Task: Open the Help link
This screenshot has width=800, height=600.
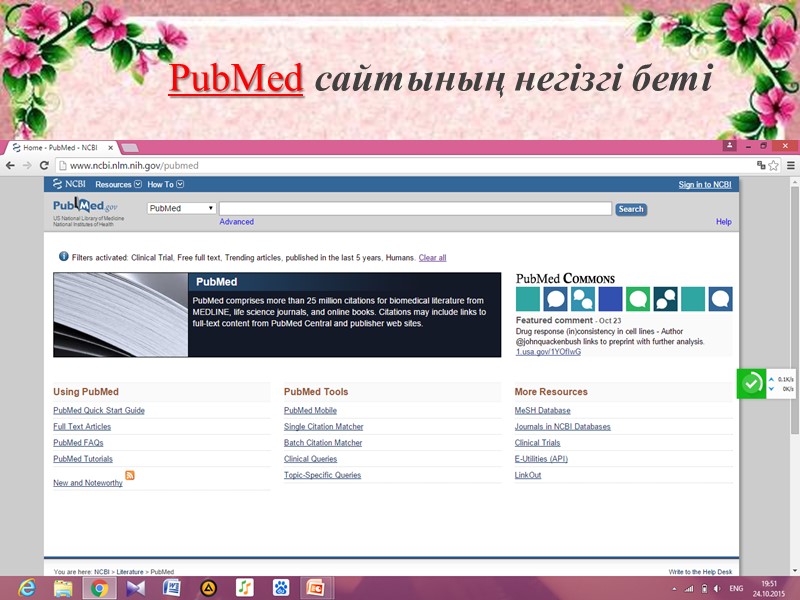Action: click(723, 221)
